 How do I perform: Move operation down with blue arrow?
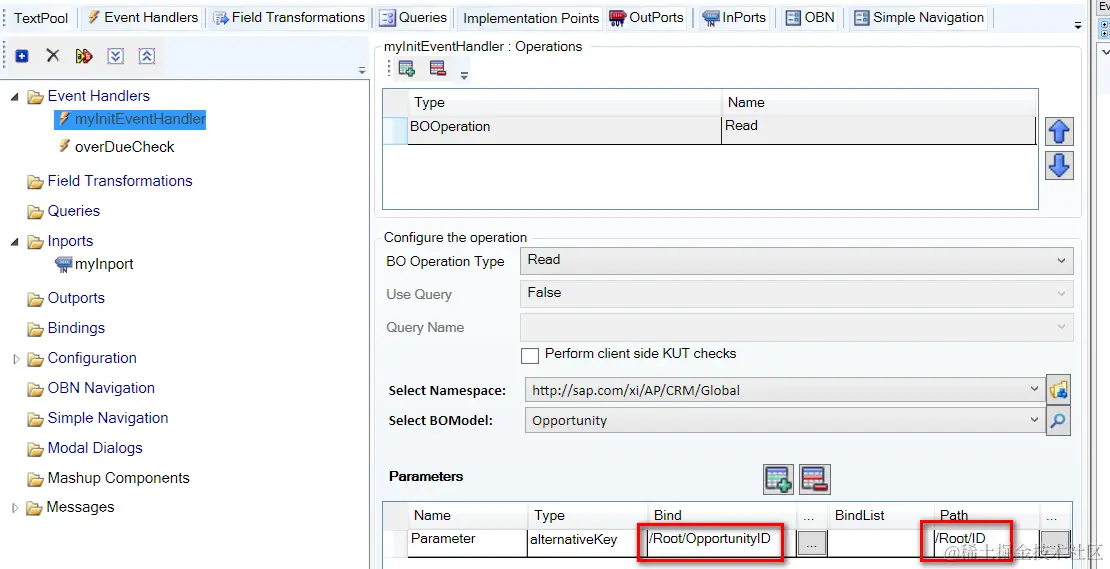click(x=1059, y=165)
